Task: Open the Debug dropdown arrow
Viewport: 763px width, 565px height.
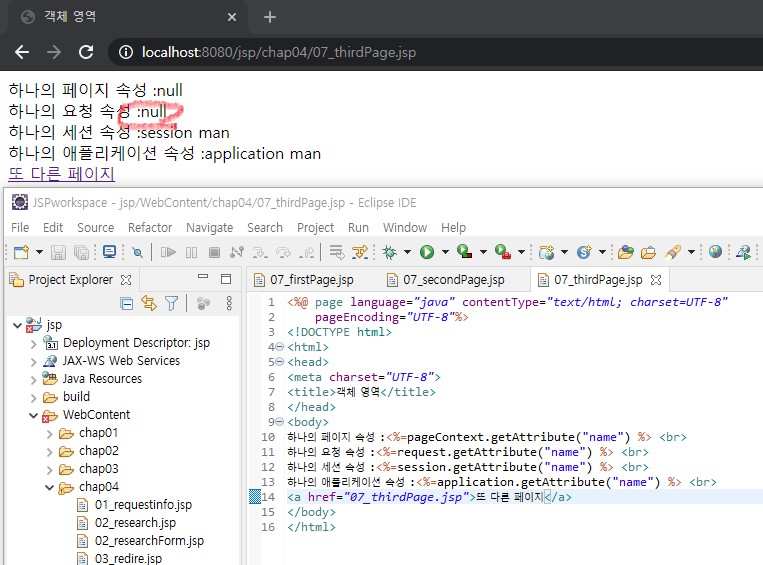Action: point(407,252)
